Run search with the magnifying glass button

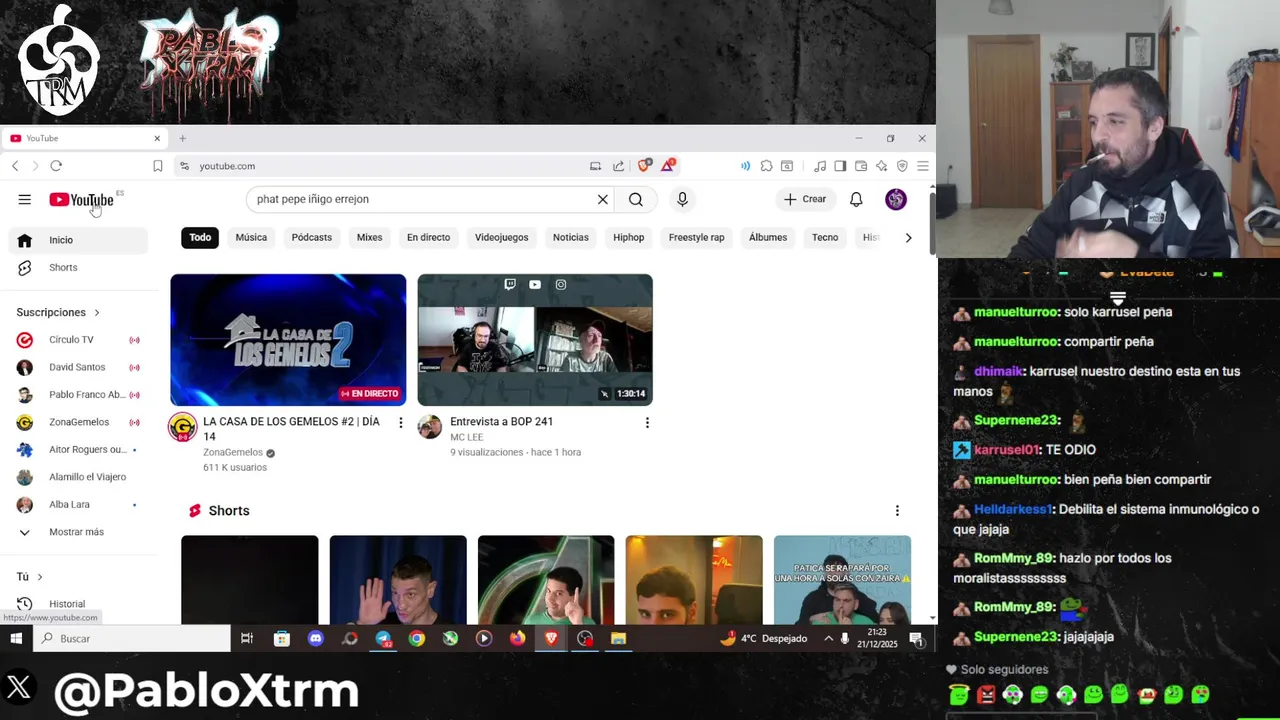[x=636, y=199]
